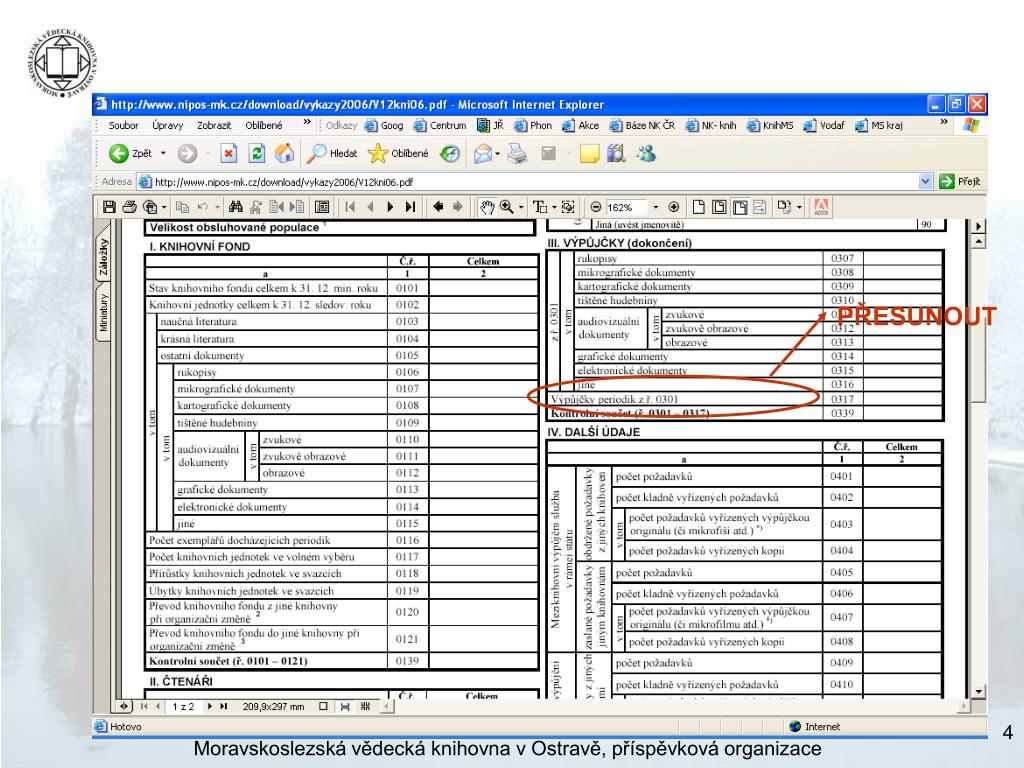This screenshot has width=1024, height=768.
Task: Go to the Home page icon
Action: tap(284, 153)
